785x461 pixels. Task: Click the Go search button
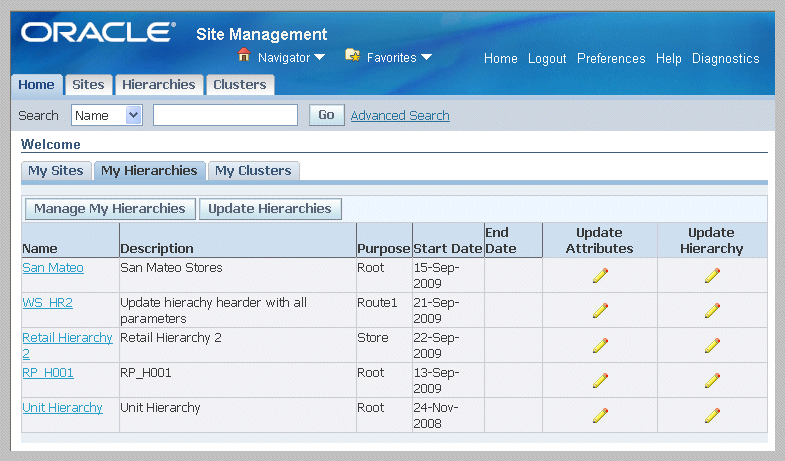326,115
